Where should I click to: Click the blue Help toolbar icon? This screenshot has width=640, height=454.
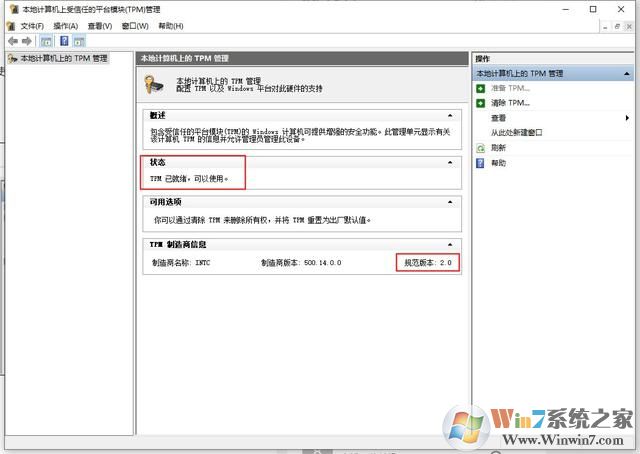64,41
